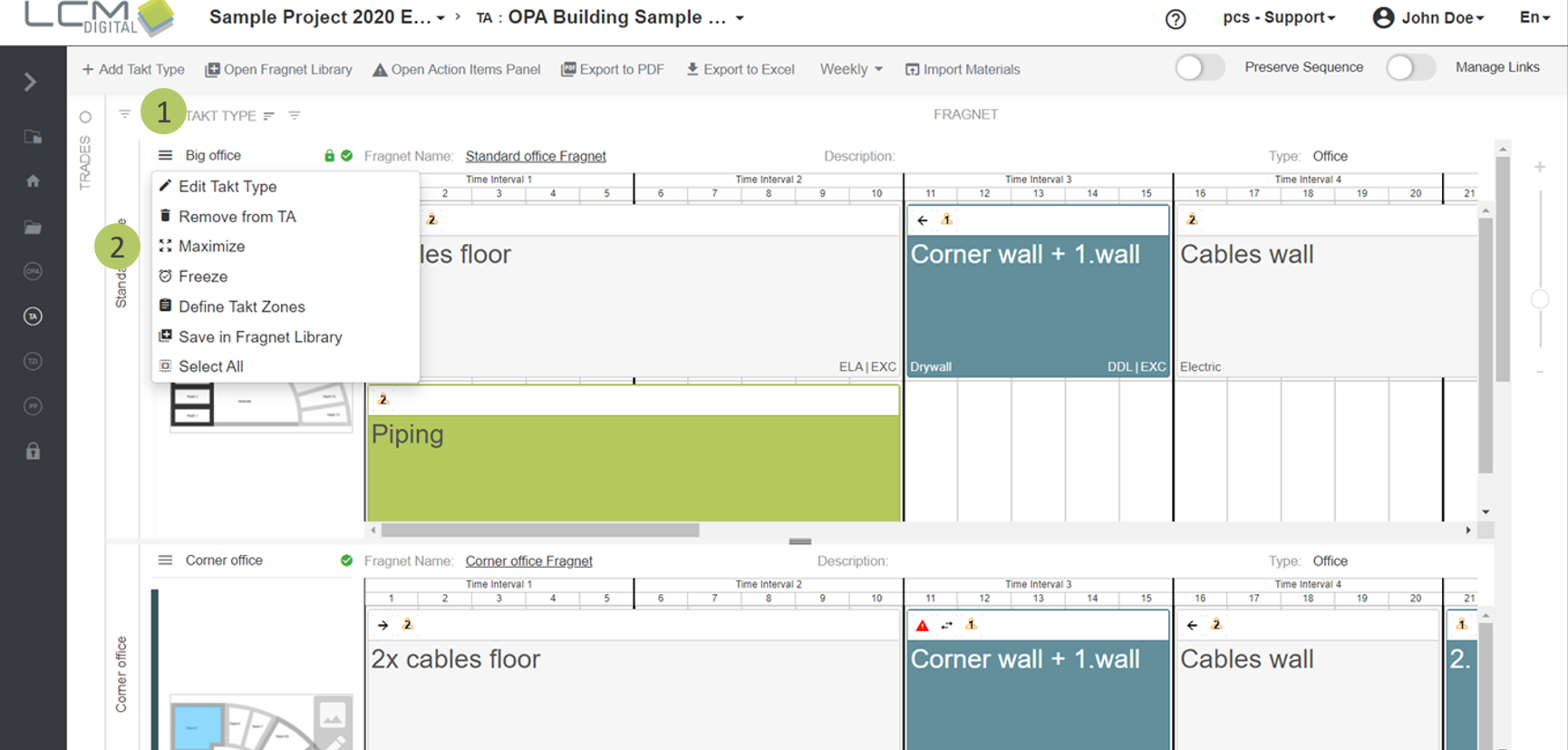Click the green lock icon beside Big office
Viewport: 1568px width, 750px height.
(329, 156)
